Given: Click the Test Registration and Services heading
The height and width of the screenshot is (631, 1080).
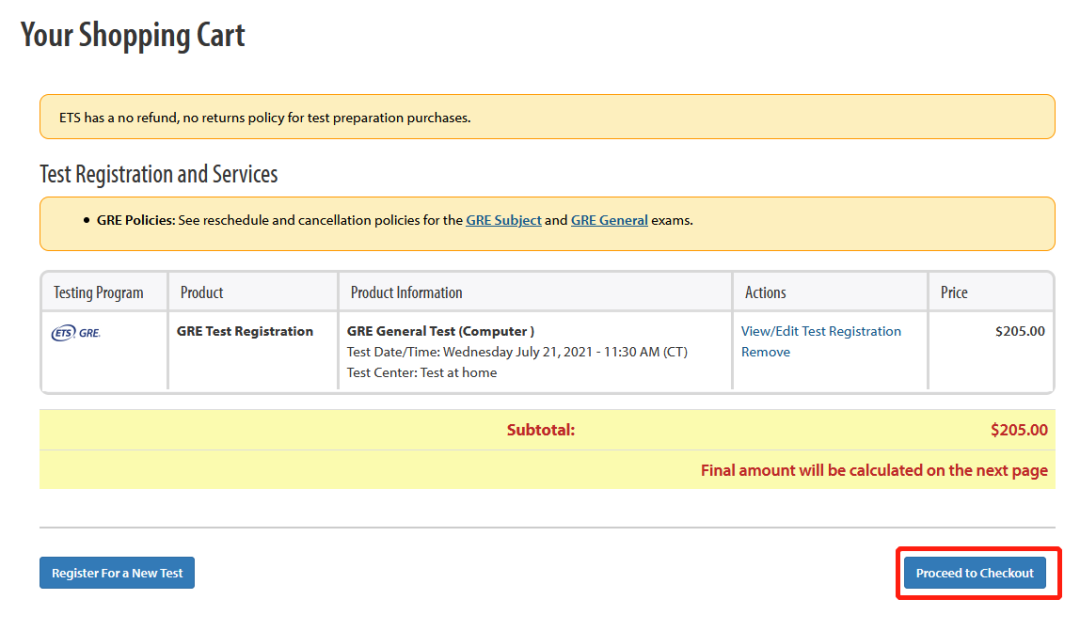Looking at the screenshot, I should click(159, 174).
